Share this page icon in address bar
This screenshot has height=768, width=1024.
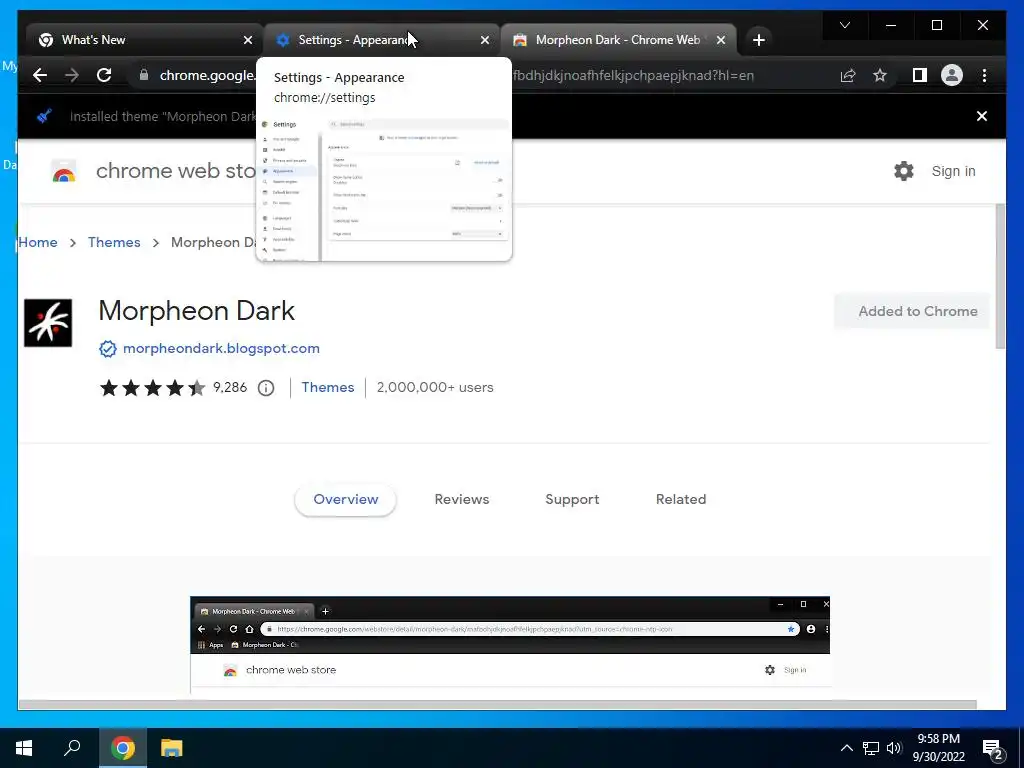click(848, 76)
